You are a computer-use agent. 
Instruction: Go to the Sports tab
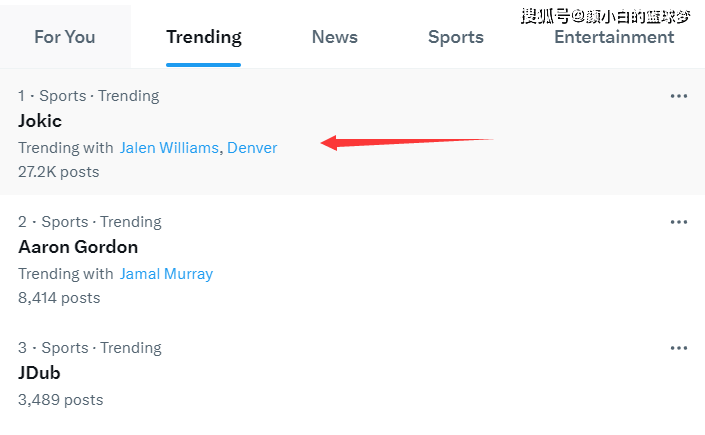point(456,37)
